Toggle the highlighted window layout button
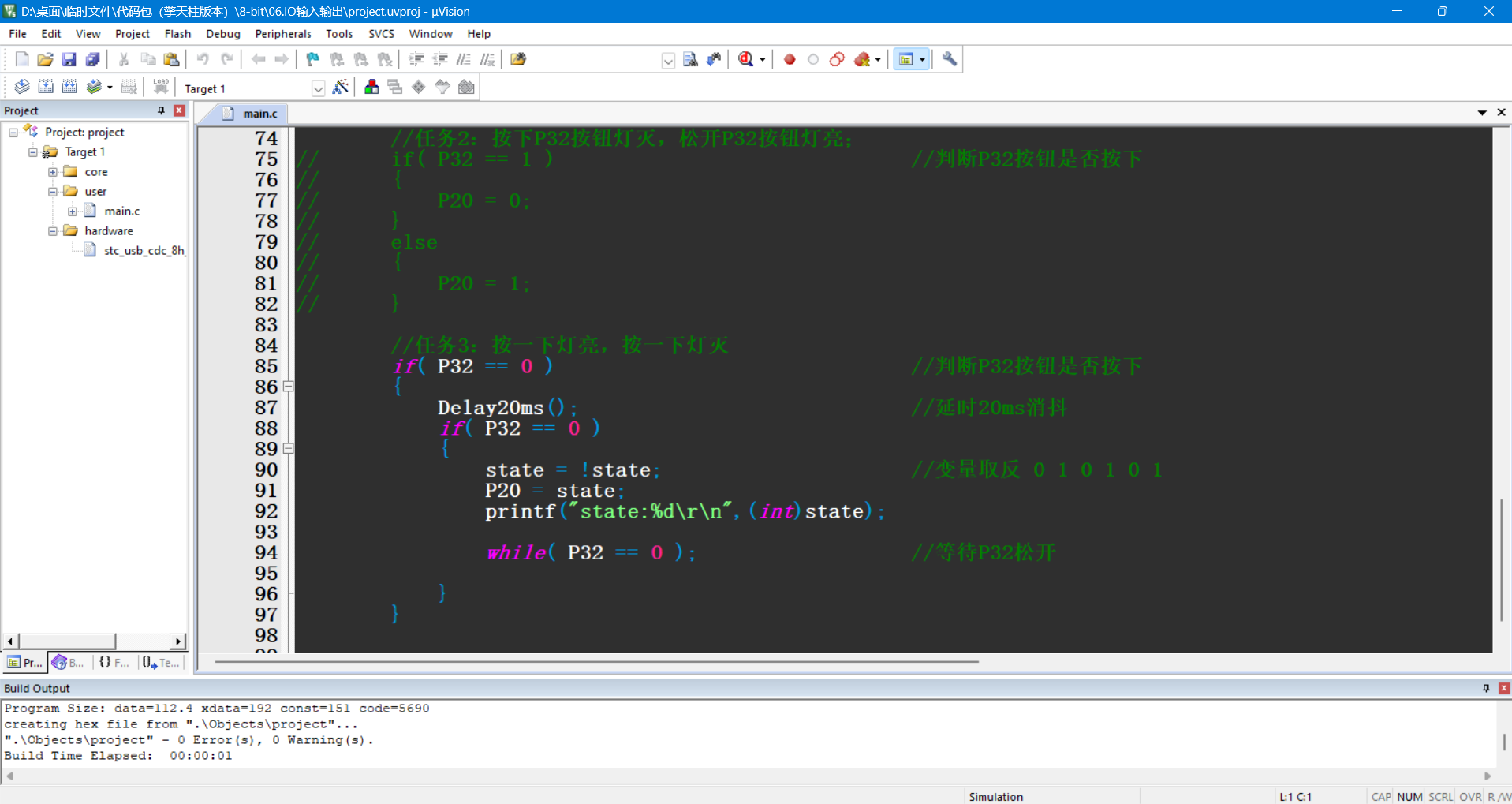 point(906,59)
